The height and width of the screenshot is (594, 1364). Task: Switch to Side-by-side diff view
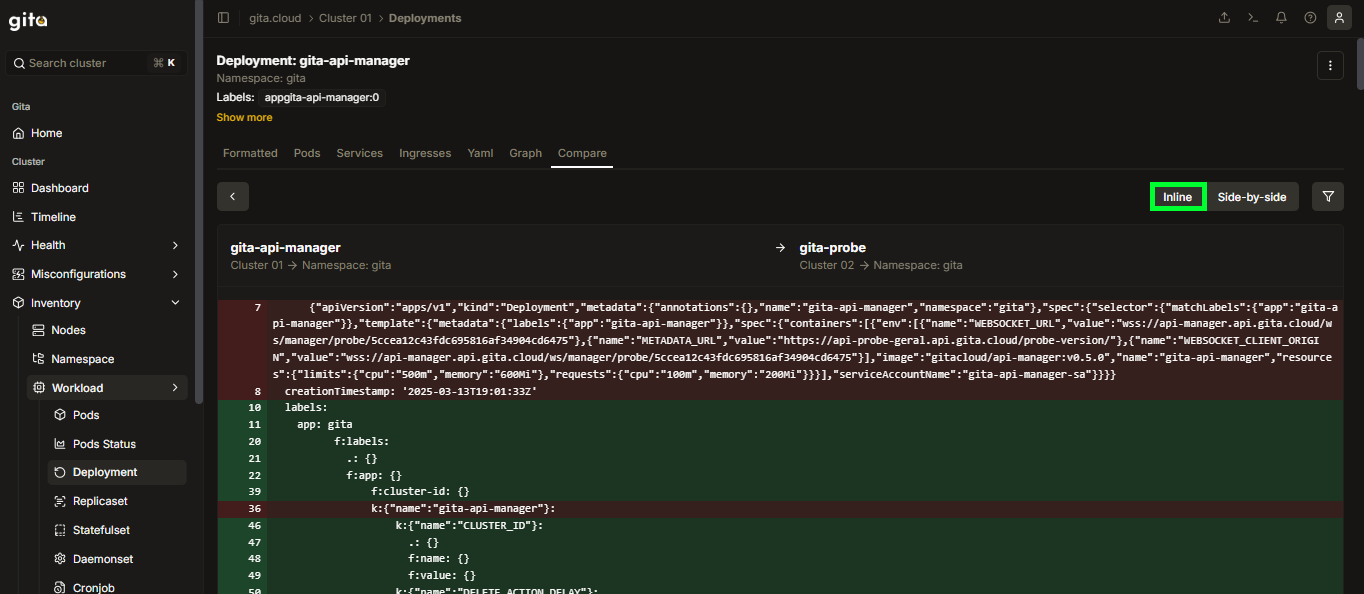click(1252, 197)
